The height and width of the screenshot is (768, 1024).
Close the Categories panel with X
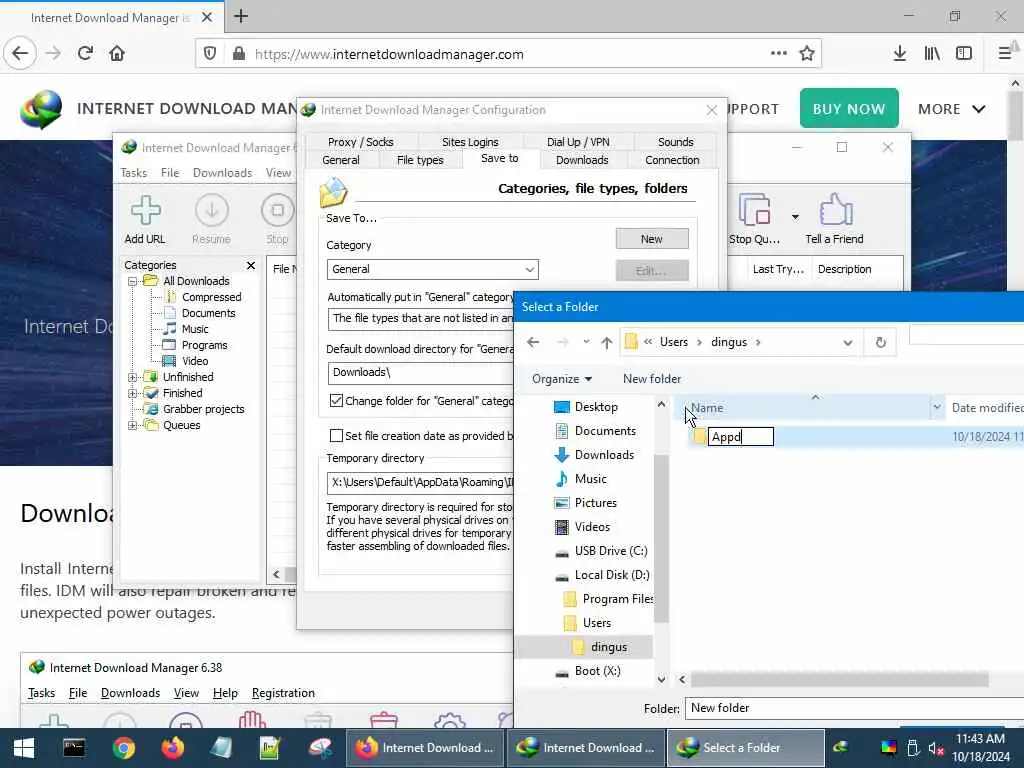pyautogui.click(x=251, y=265)
